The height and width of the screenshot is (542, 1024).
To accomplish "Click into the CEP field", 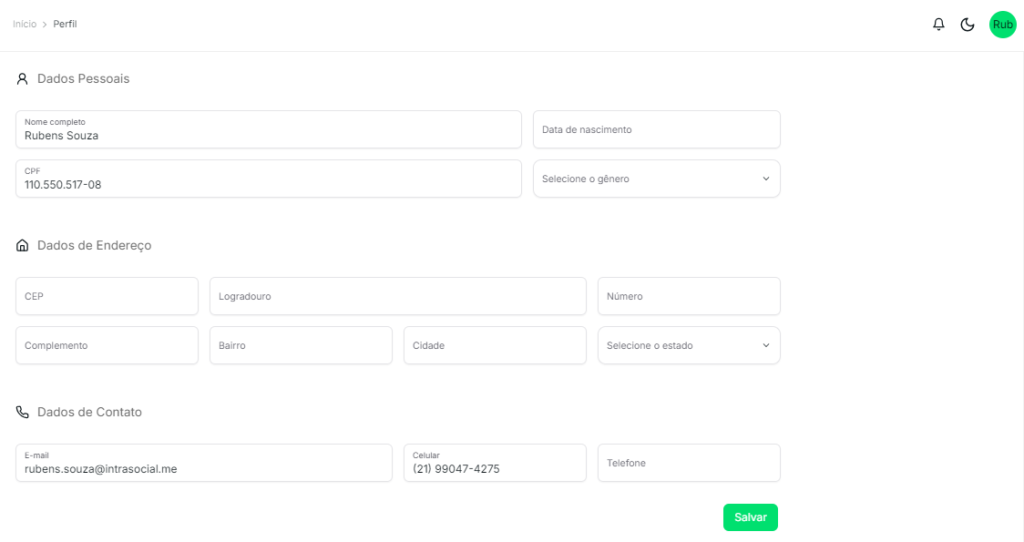I will (x=107, y=296).
